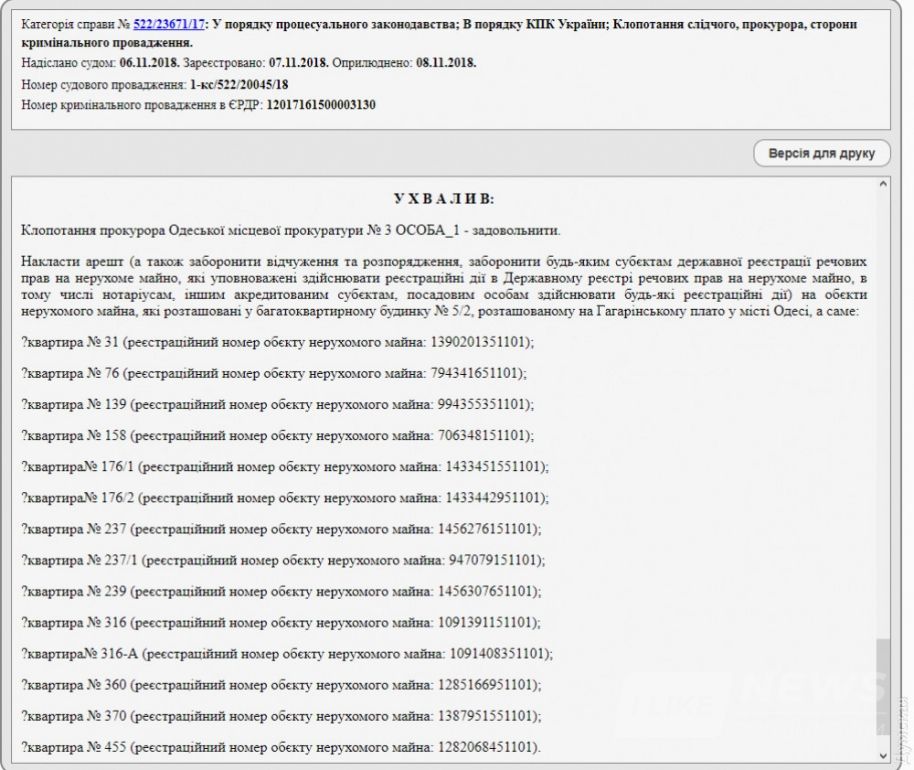Image resolution: width=914 pixels, height=770 pixels.
Task: Click criminal proceeding number 12017161500003130
Action: [x=321, y=104]
